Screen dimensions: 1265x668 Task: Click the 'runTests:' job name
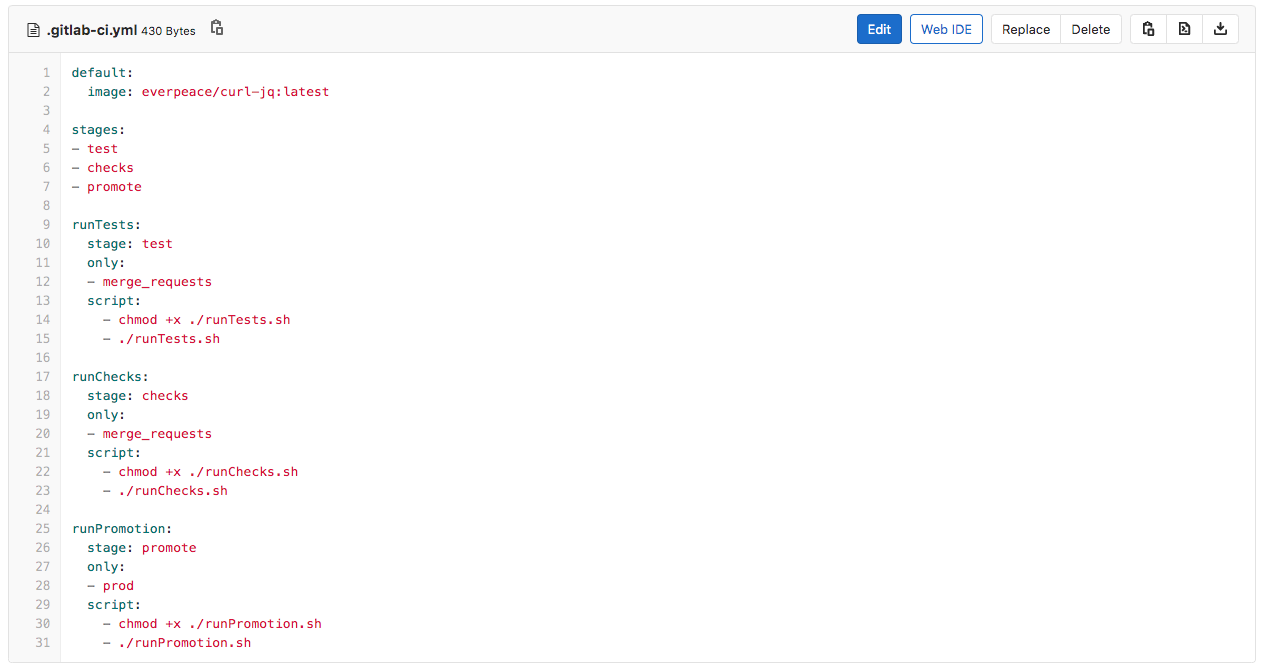[x=106, y=225]
